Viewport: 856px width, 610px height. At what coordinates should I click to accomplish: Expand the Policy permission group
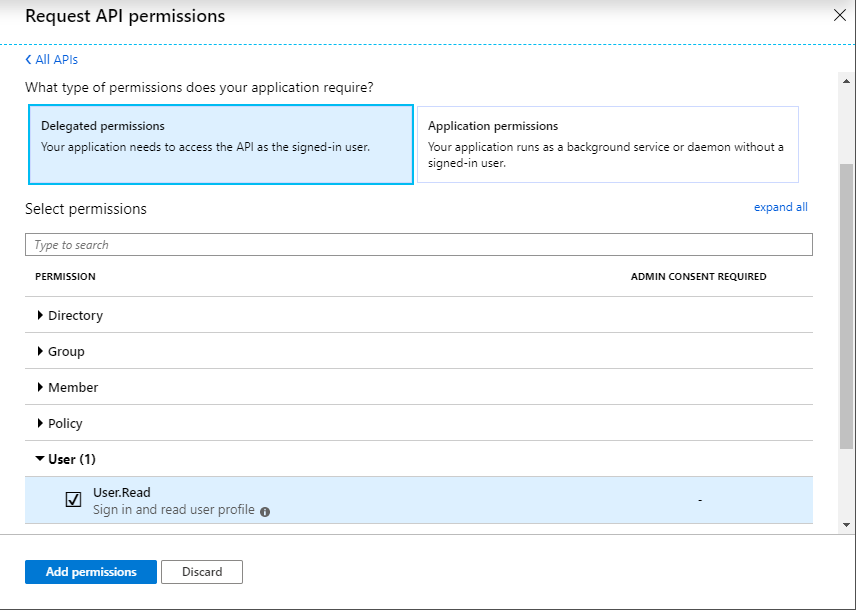[x=40, y=423]
